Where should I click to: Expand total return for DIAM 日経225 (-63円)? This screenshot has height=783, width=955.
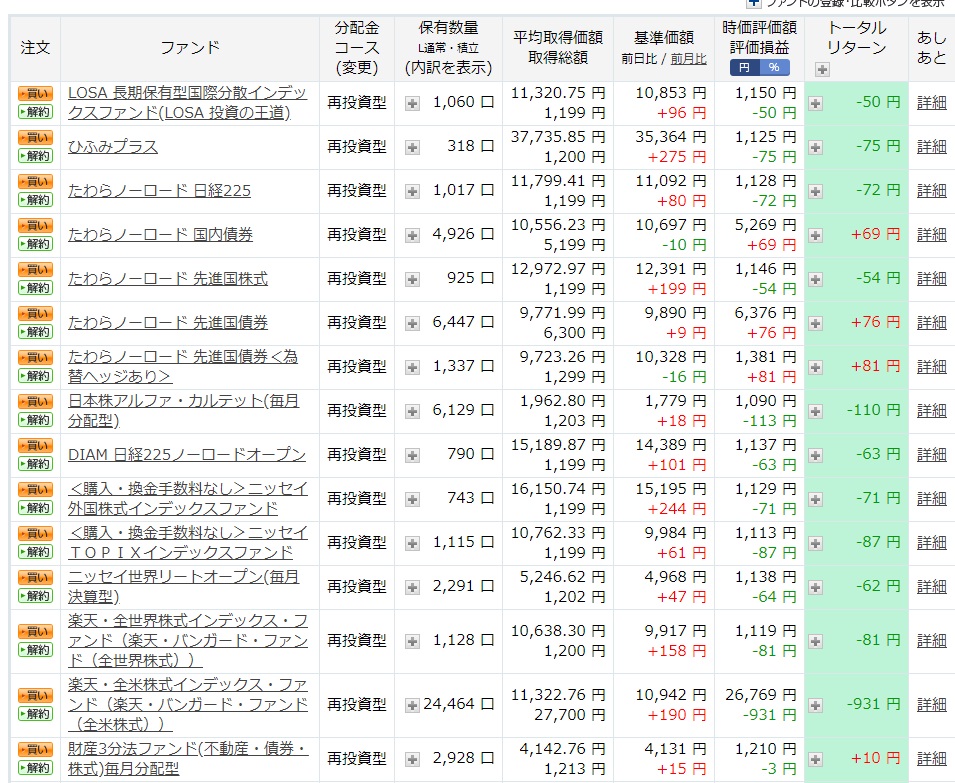pos(816,455)
